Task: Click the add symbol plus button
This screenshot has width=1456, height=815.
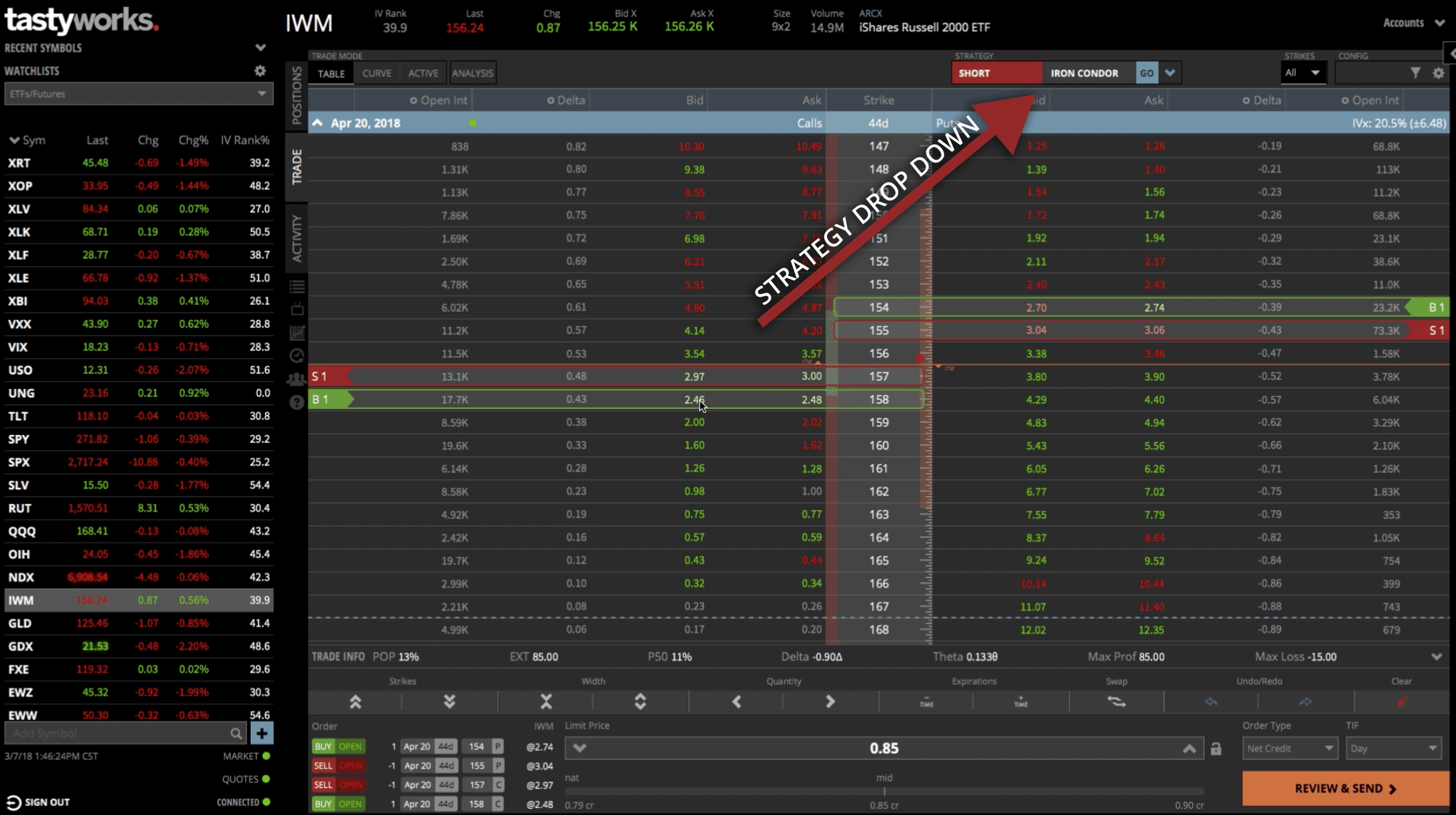Action: [262, 733]
